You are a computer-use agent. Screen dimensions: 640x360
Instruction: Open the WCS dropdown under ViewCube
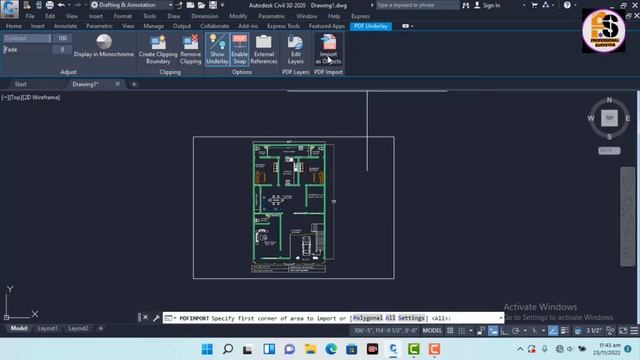coord(609,151)
